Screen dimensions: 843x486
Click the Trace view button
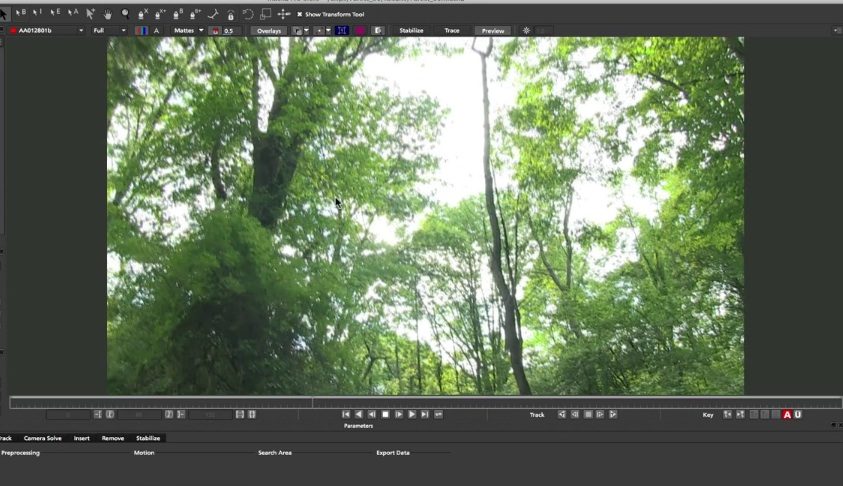coord(452,31)
